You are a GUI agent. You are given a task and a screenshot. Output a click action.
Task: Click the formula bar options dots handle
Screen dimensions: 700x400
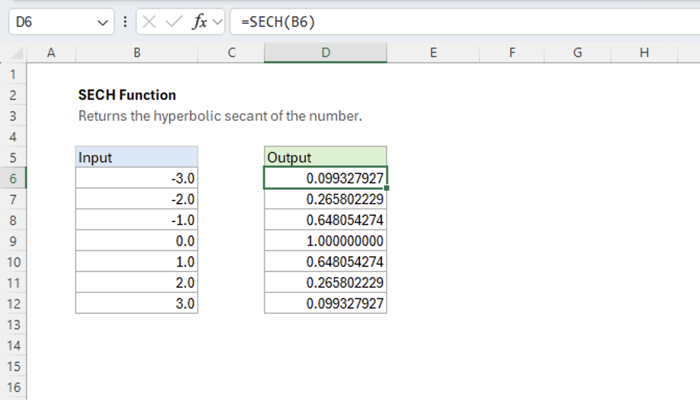pyautogui.click(x=125, y=22)
